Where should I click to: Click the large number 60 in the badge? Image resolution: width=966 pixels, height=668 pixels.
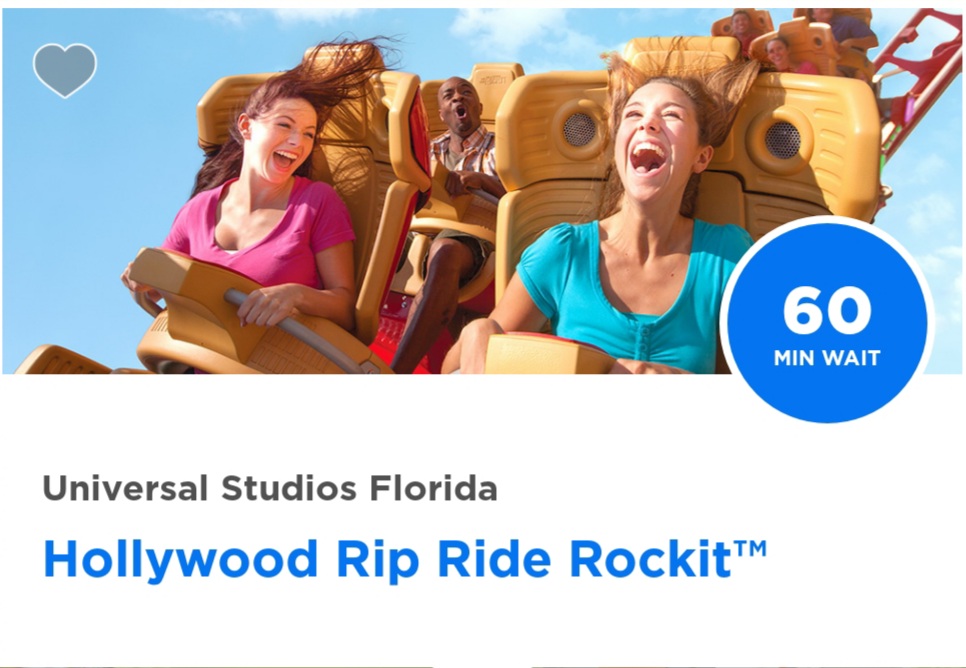point(827,311)
